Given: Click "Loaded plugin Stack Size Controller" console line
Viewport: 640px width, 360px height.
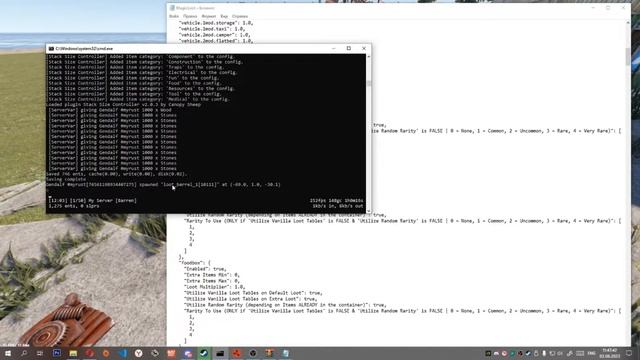Looking at the screenshot, I should 124,104.
